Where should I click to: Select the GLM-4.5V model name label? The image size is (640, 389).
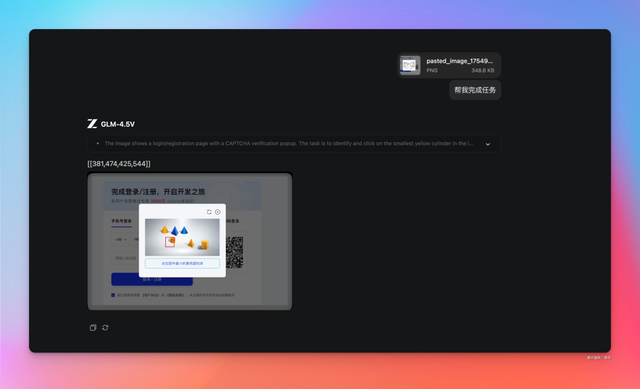click(x=118, y=124)
